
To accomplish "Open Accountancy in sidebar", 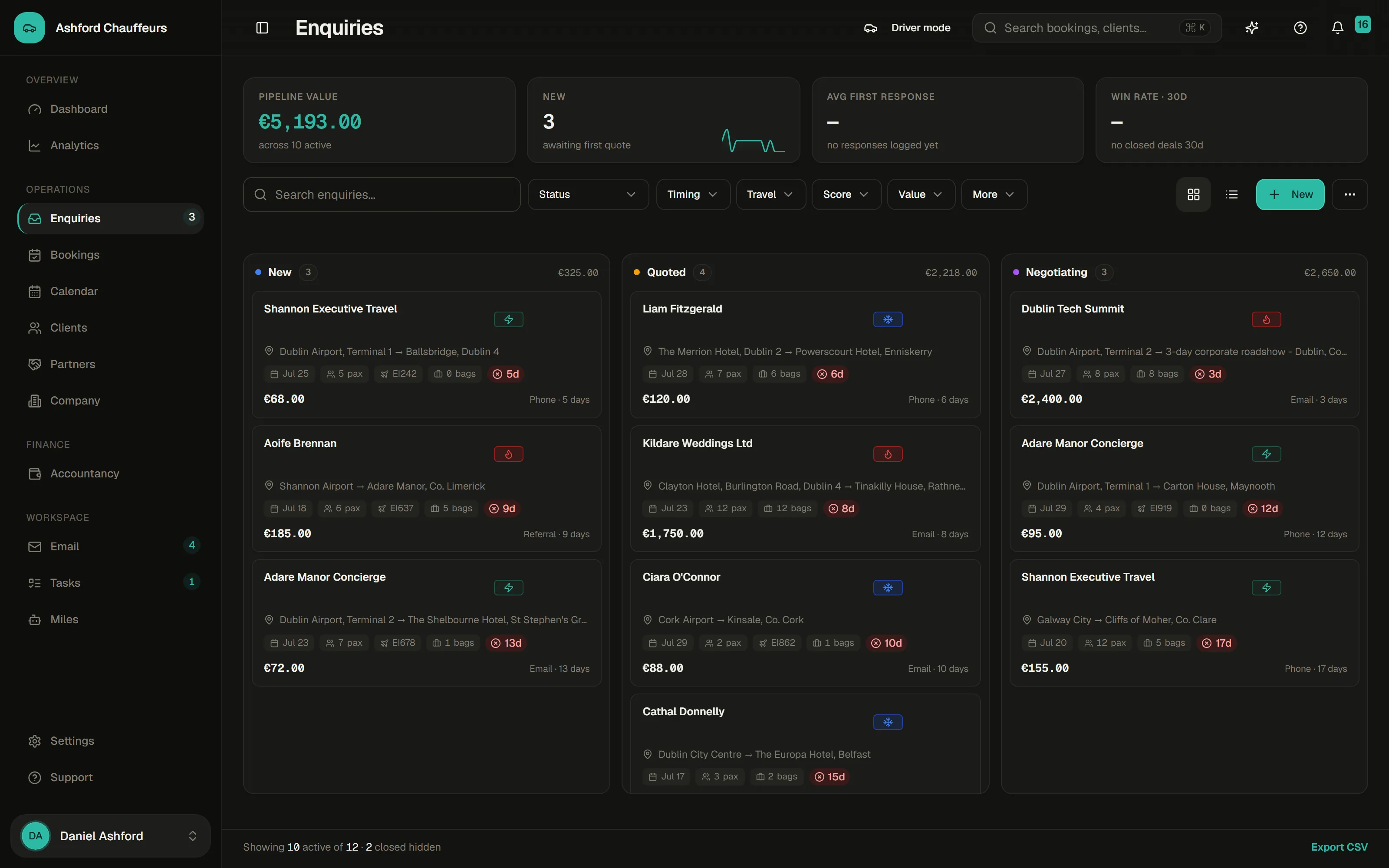I will click(x=110, y=473).
